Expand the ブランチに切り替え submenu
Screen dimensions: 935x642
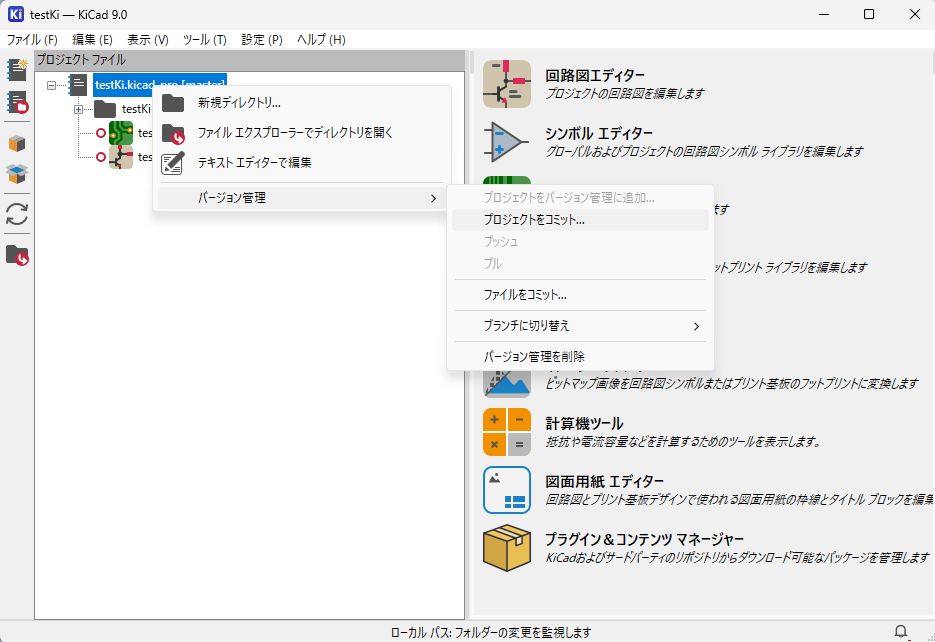(x=580, y=326)
